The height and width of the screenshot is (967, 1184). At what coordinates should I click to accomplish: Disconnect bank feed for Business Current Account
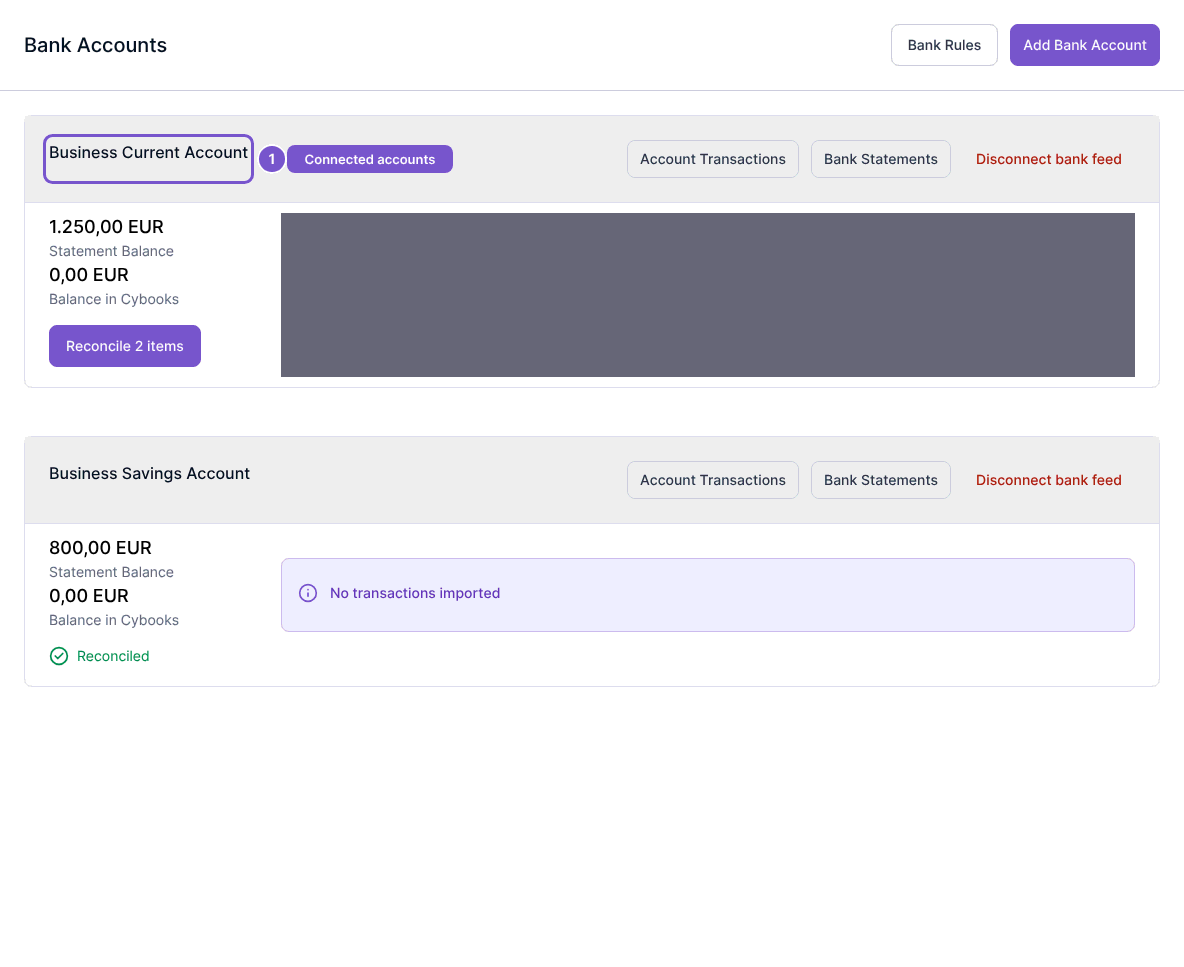pyautogui.click(x=1048, y=159)
